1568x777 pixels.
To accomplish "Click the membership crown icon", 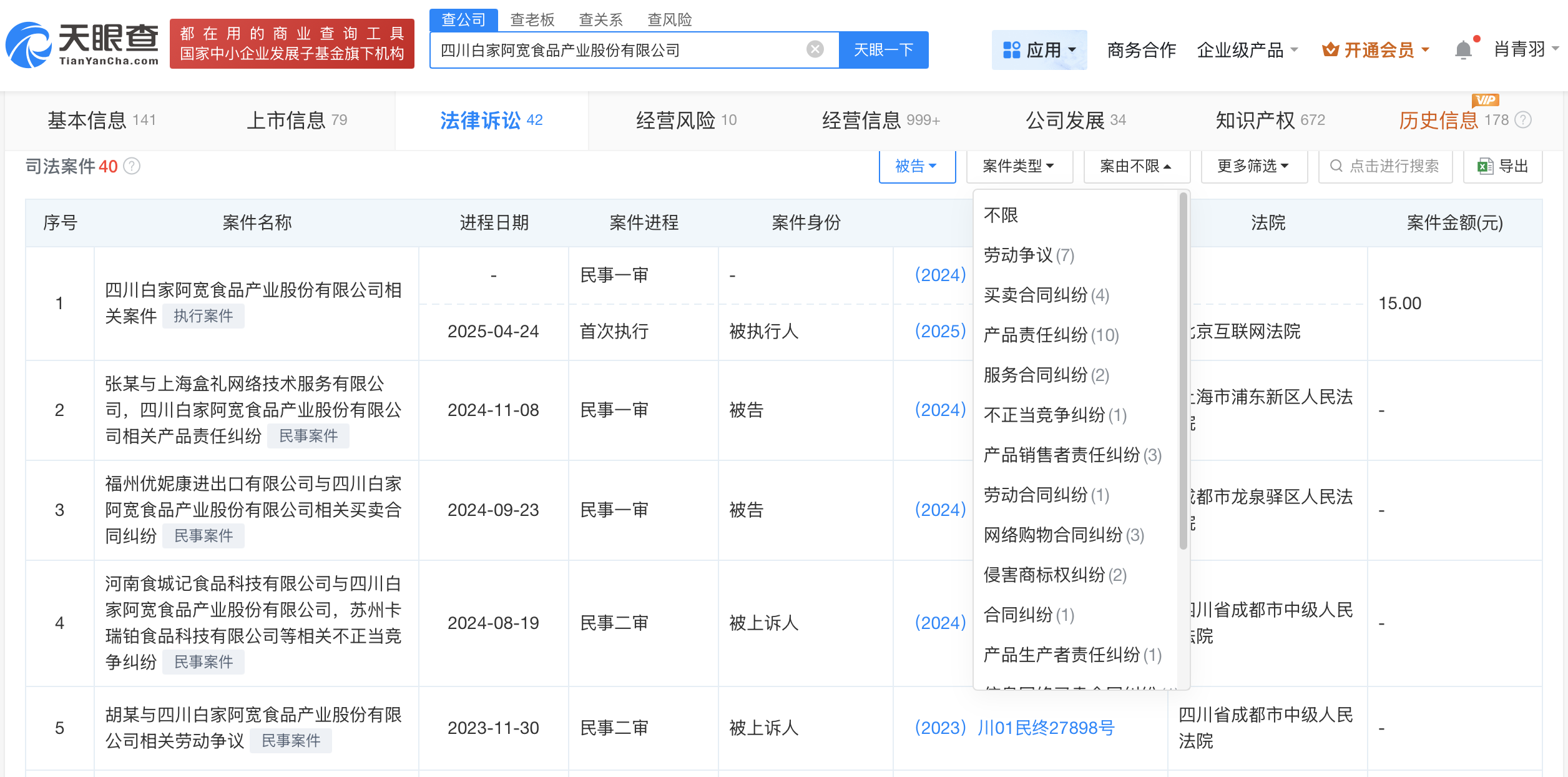I will click(x=1330, y=50).
